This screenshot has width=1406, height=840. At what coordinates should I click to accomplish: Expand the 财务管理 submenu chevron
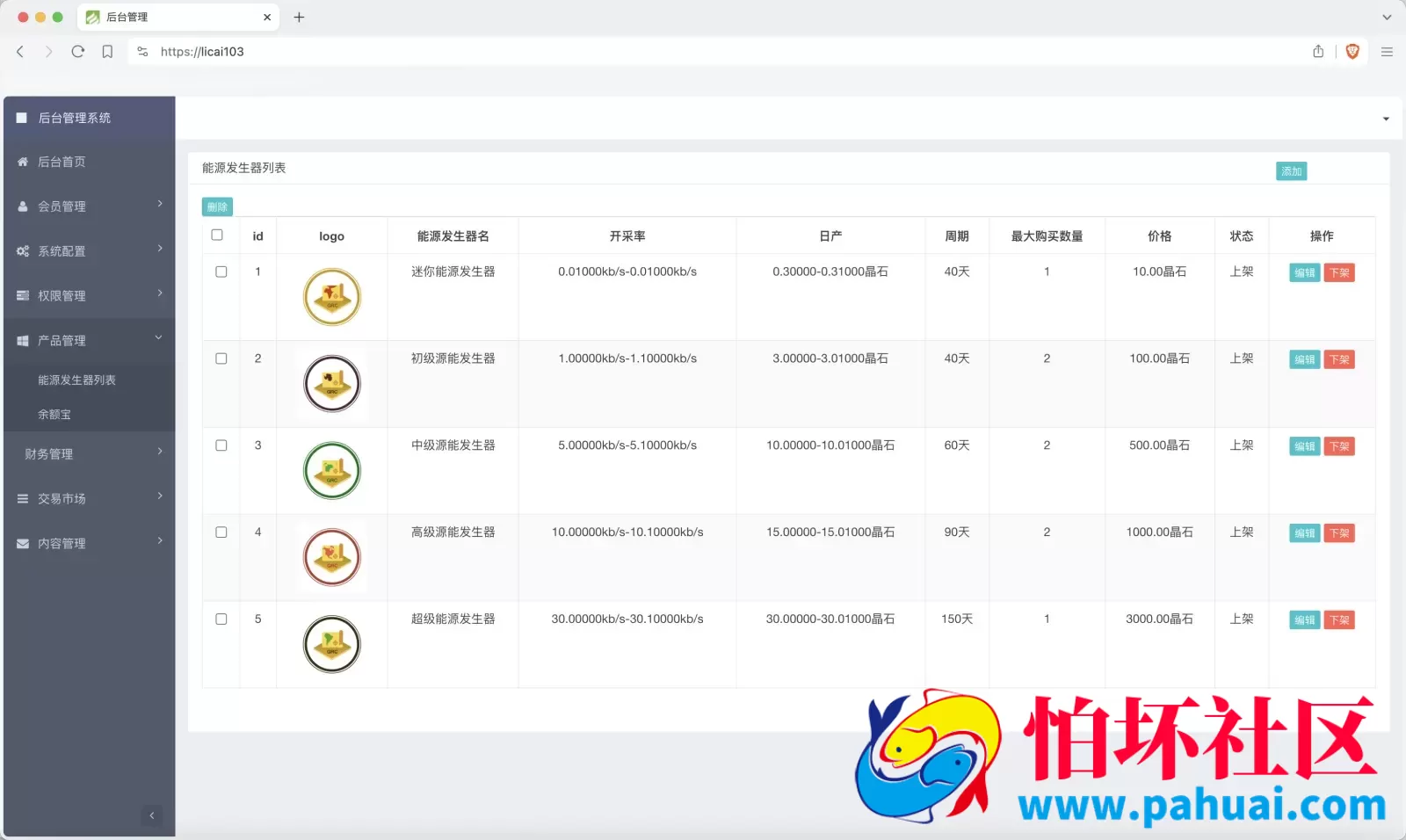[160, 452]
